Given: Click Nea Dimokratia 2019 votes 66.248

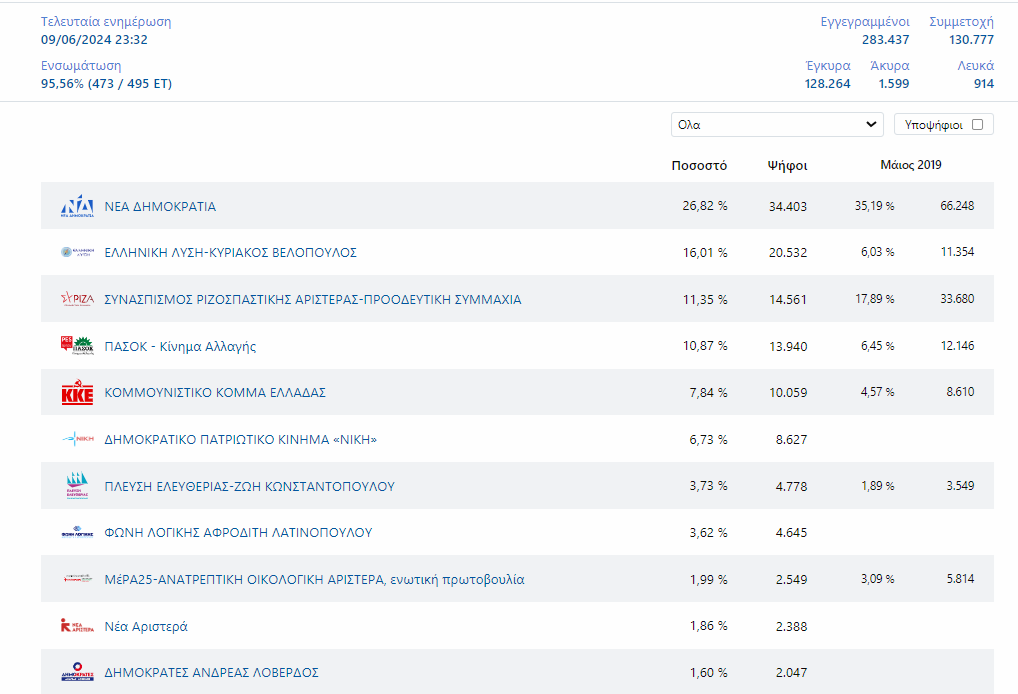Looking at the screenshot, I should (957, 206).
